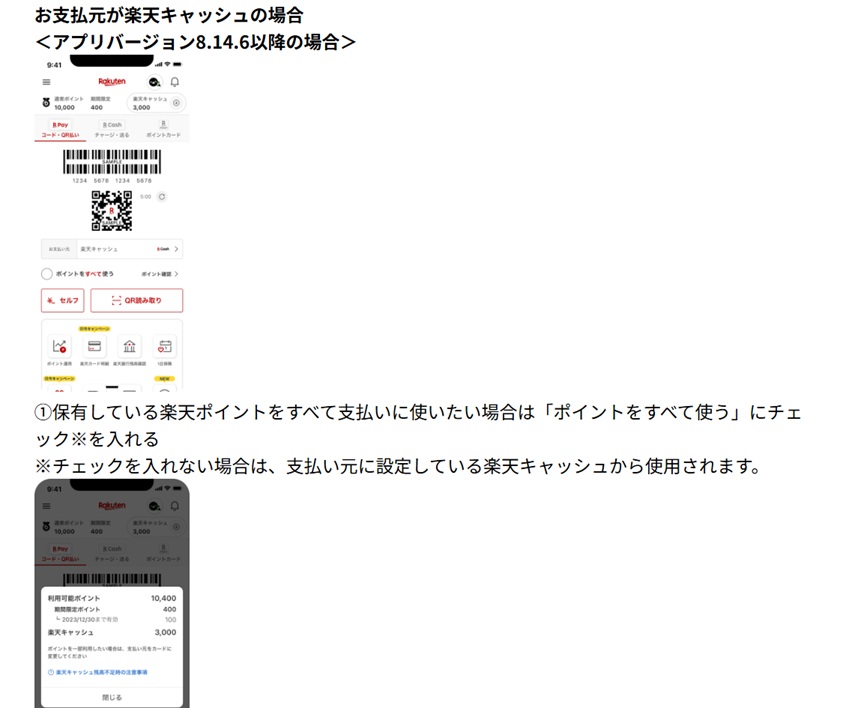Open hamburger menu in the upper phone screenshot
The image size is (843, 708).
click(x=47, y=82)
